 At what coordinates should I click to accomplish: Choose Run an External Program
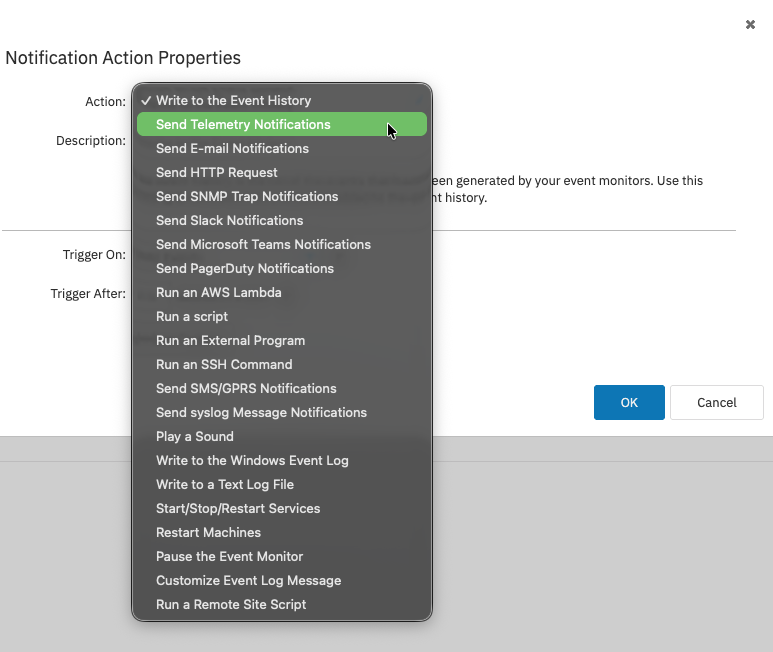[230, 341]
